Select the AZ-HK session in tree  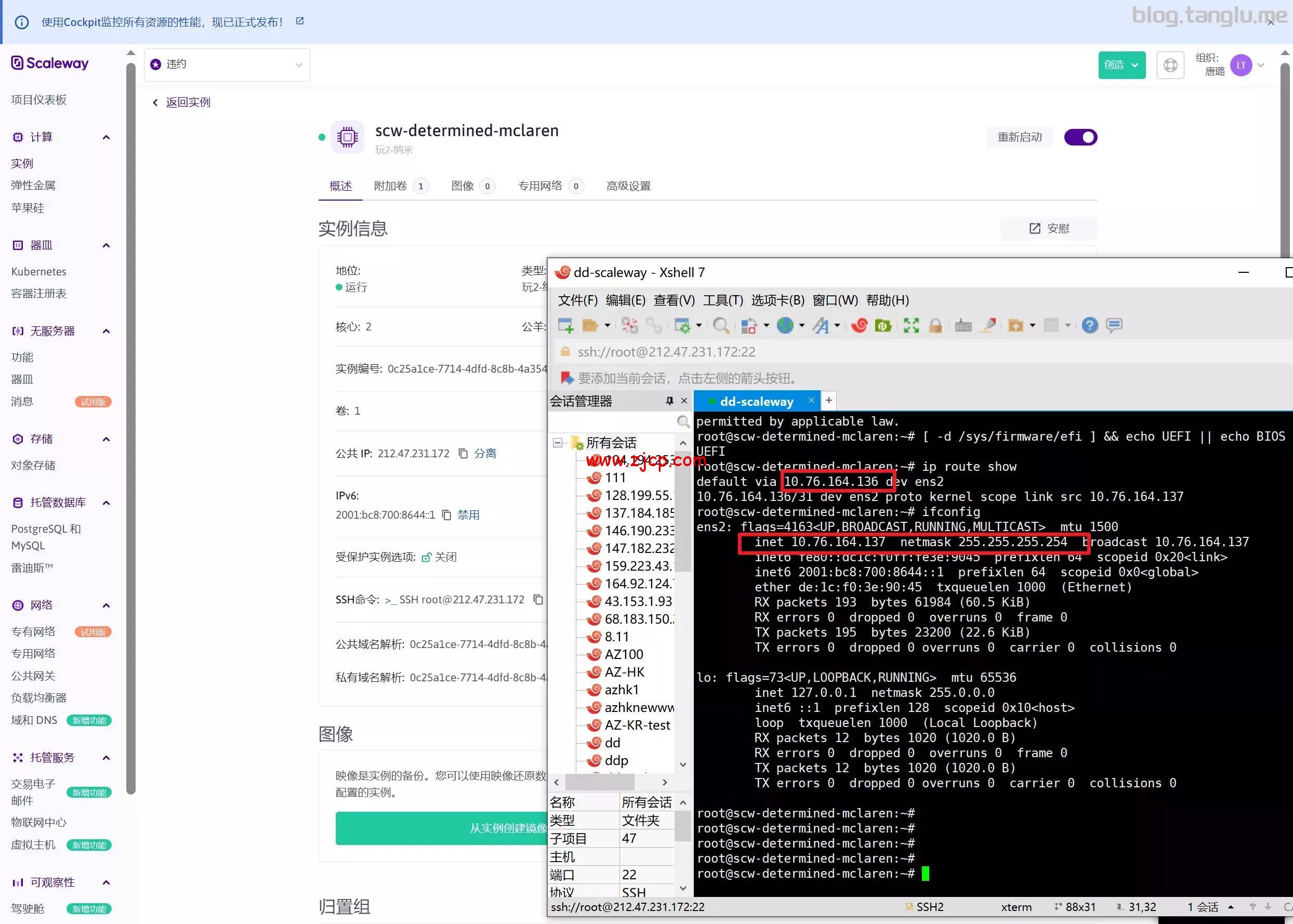625,672
